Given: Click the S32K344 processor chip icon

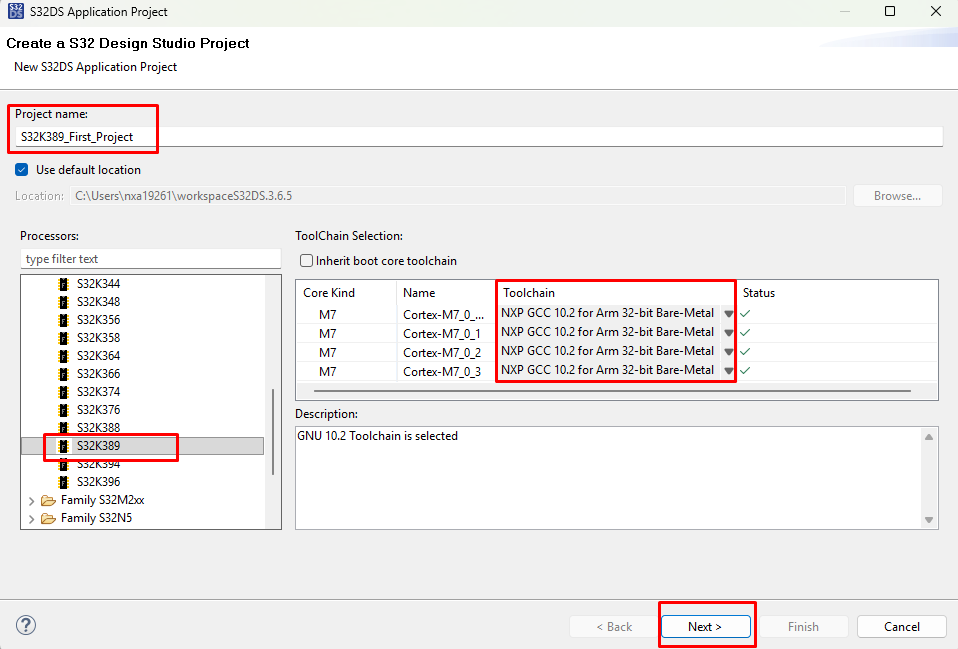Looking at the screenshot, I should (x=65, y=284).
